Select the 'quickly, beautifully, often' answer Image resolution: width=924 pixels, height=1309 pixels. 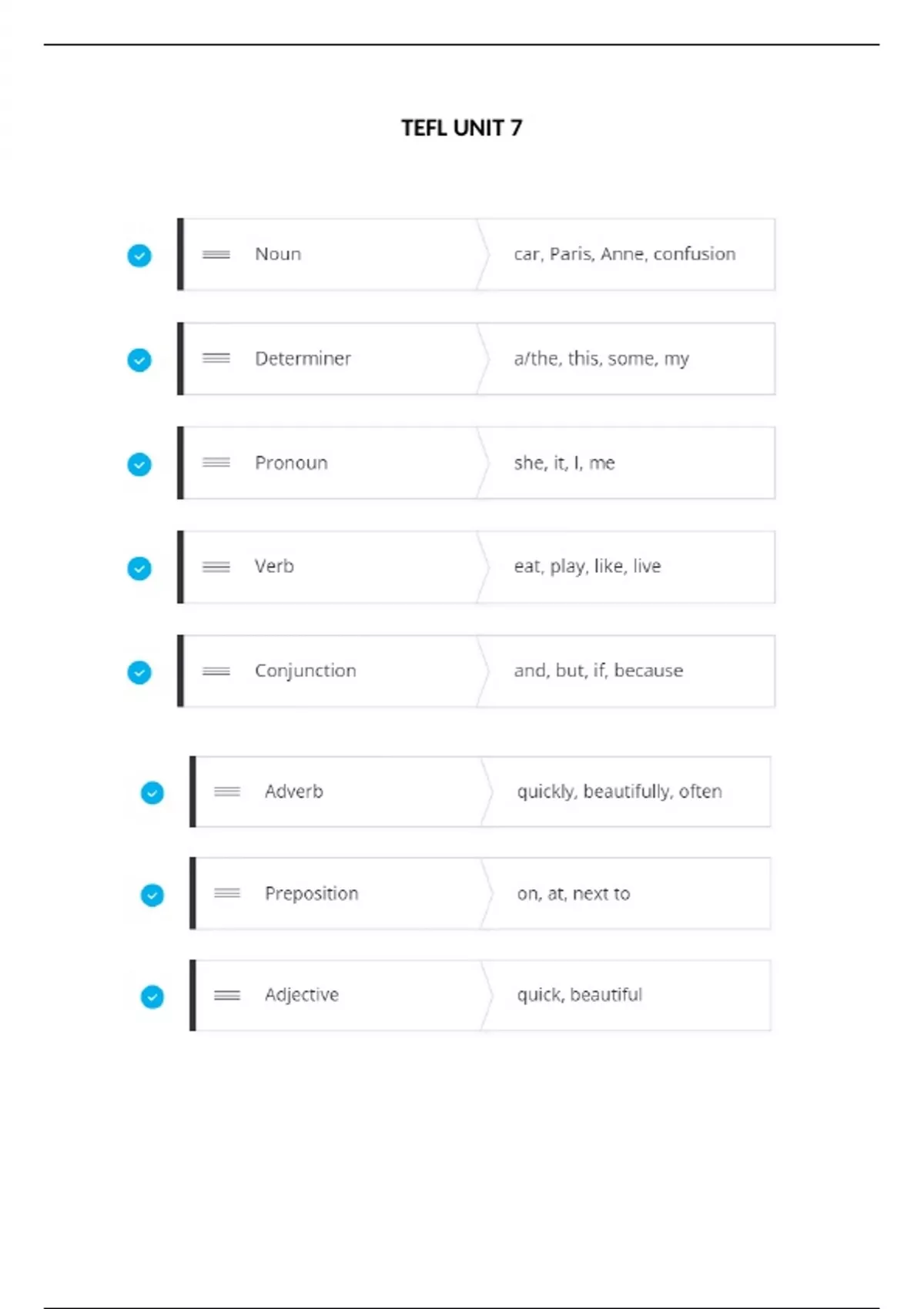point(619,792)
